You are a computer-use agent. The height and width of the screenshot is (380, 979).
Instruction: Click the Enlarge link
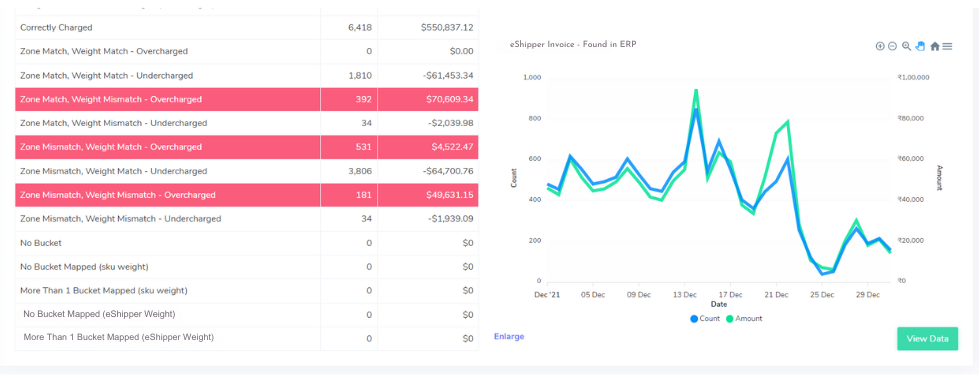coord(509,336)
